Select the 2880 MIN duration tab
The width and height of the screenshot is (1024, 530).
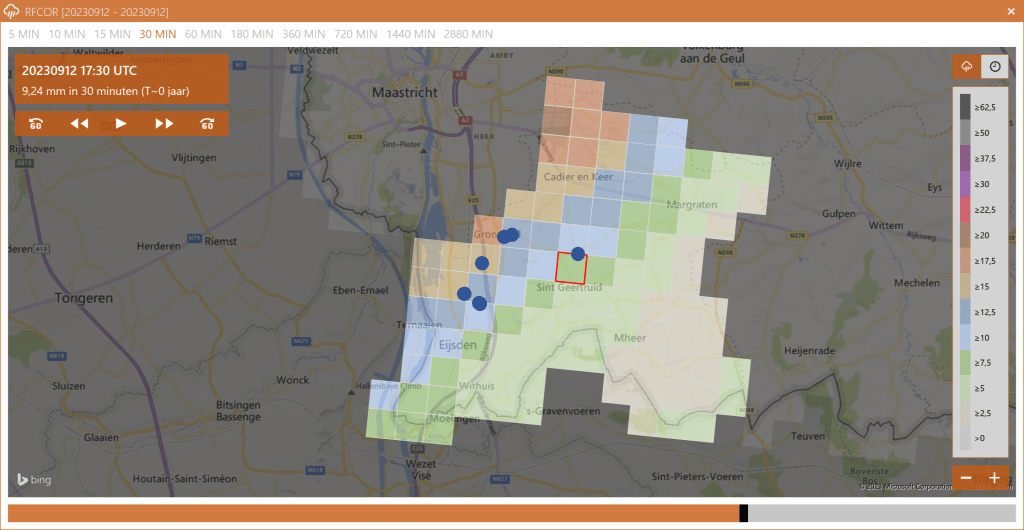pos(468,34)
